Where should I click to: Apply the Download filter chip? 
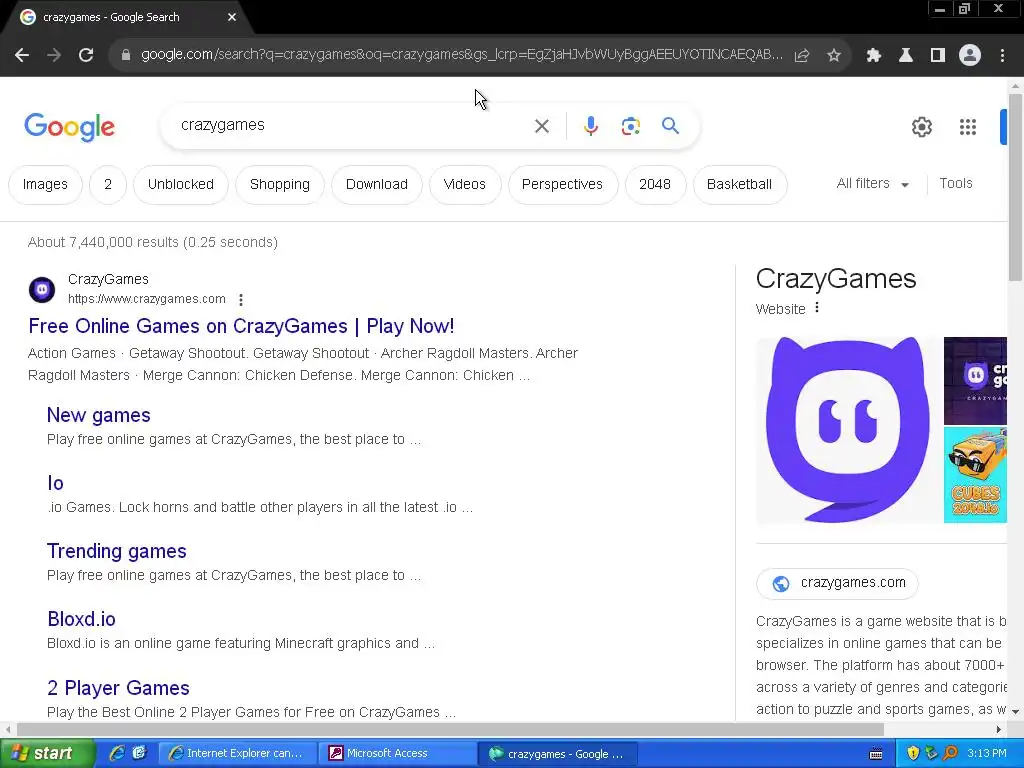(377, 185)
